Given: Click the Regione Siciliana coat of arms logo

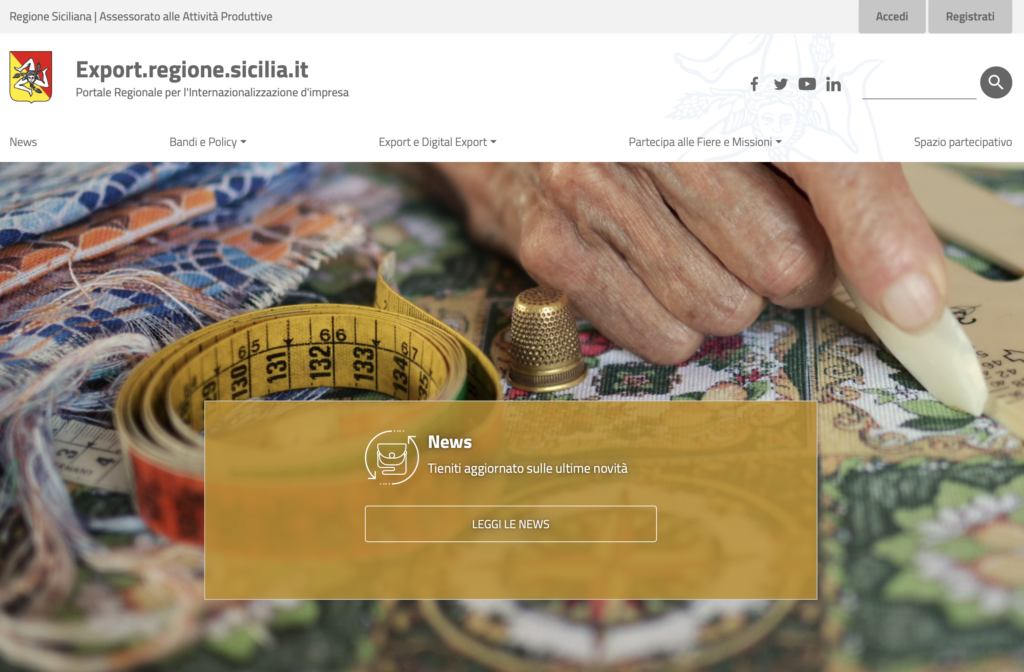Looking at the screenshot, I should (x=31, y=77).
